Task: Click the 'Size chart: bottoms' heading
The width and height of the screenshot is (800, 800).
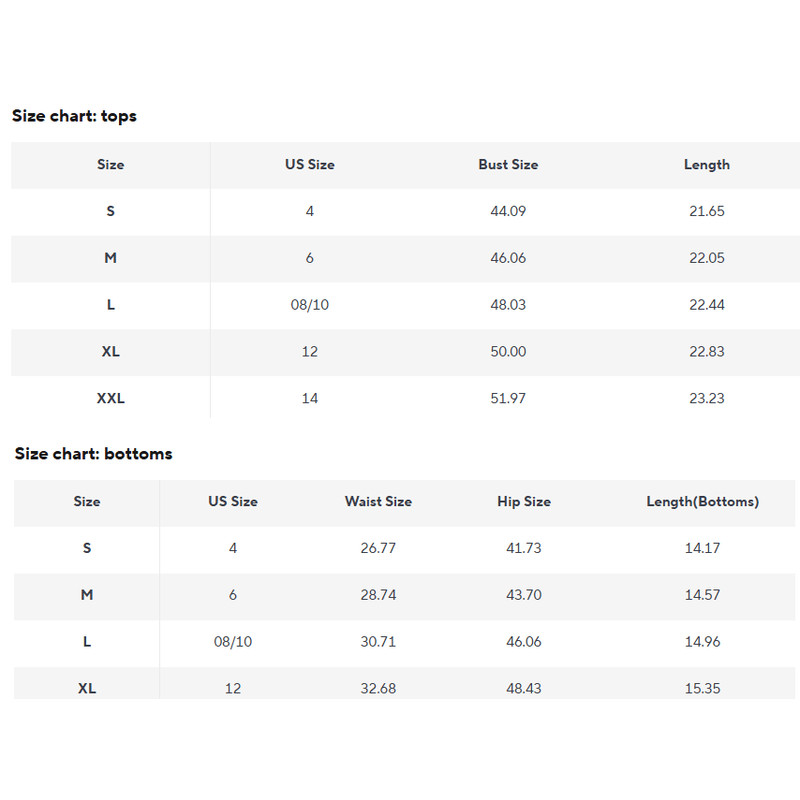Action: click(93, 454)
